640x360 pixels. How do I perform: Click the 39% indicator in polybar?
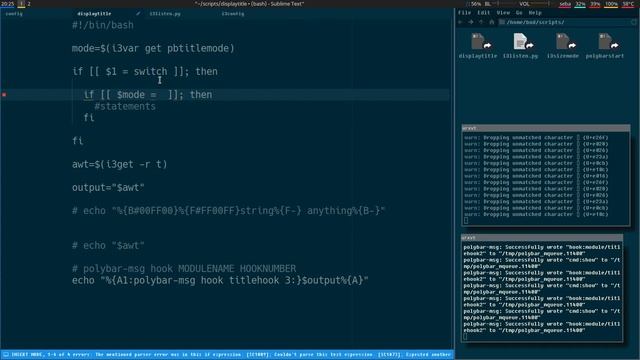pos(595,4)
